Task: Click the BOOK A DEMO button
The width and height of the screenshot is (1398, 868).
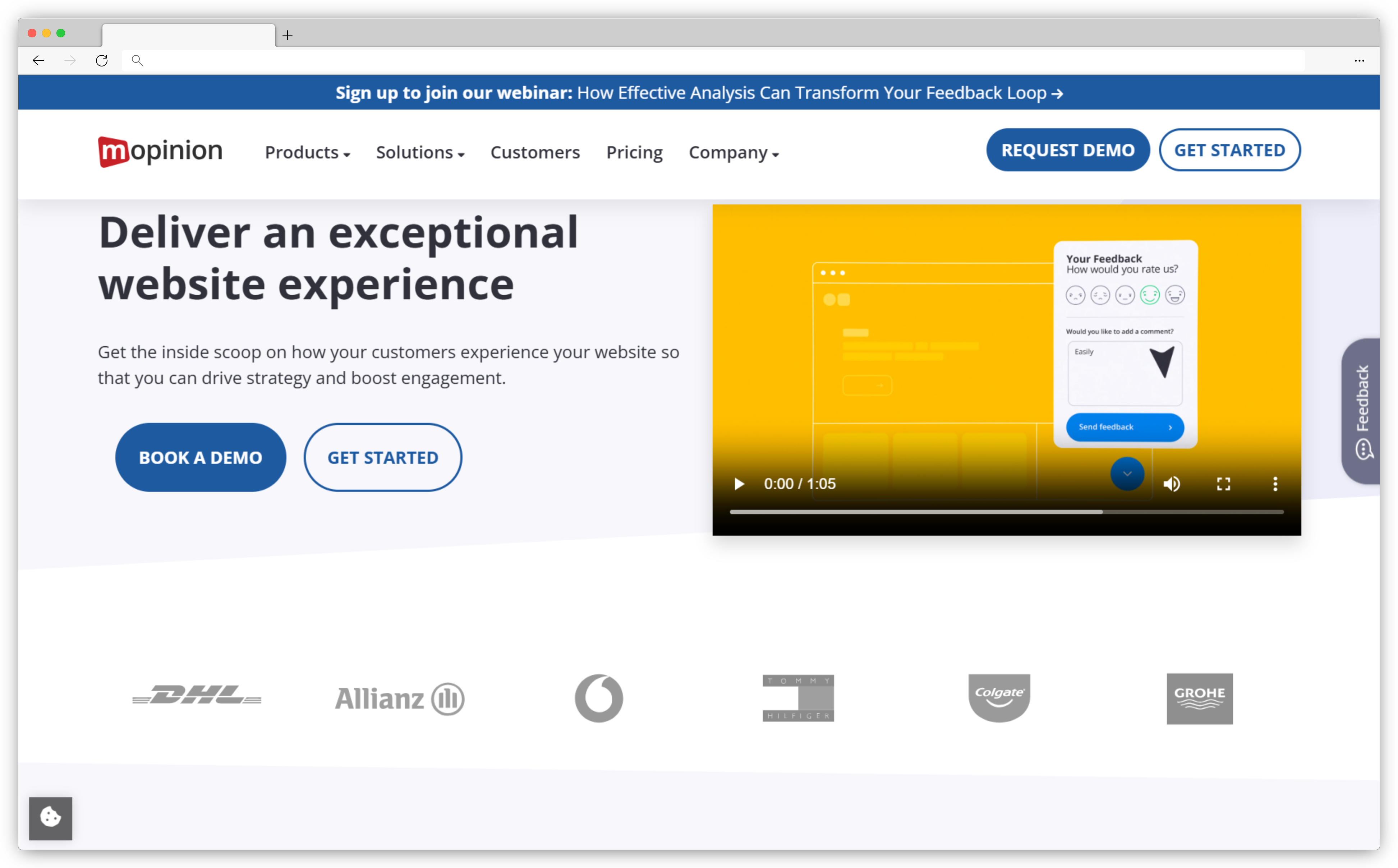Action: pos(200,457)
